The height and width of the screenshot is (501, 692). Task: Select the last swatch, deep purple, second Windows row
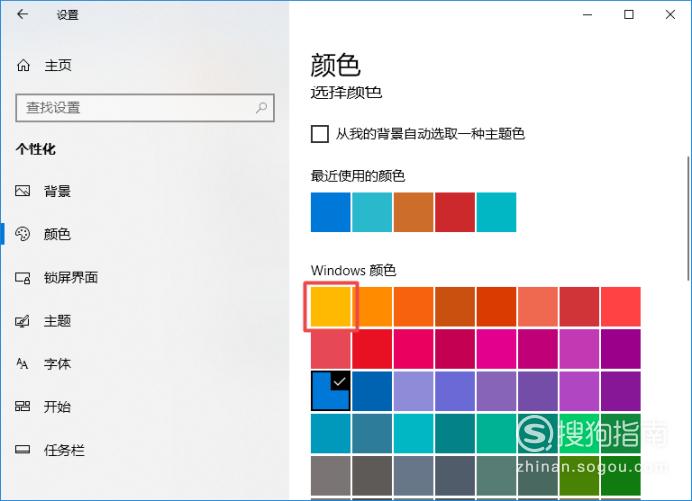point(621,349)
